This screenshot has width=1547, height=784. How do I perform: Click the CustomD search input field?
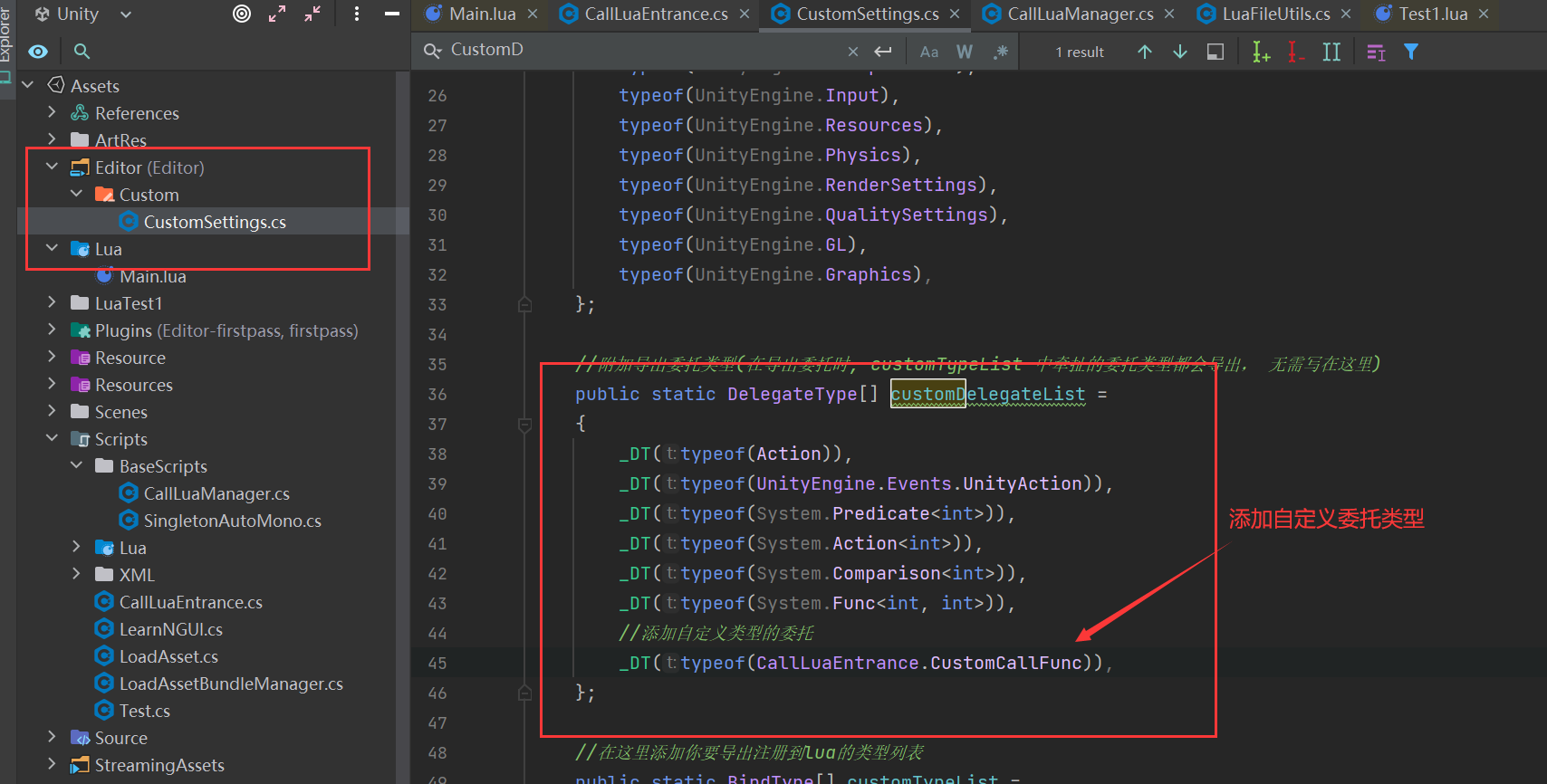point(643,50)
